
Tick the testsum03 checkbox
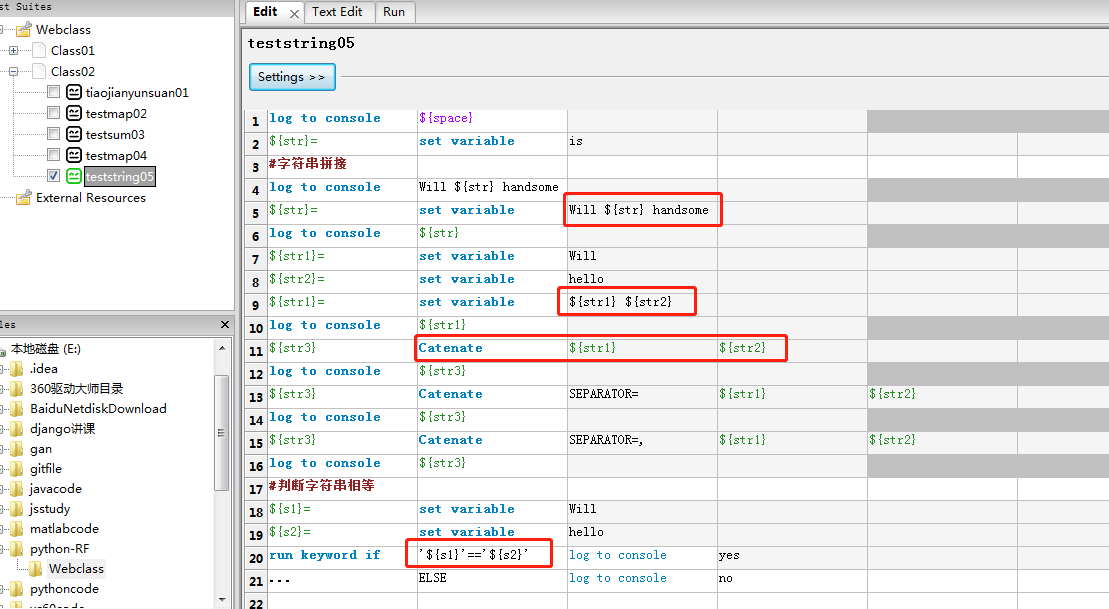point(54,134)
